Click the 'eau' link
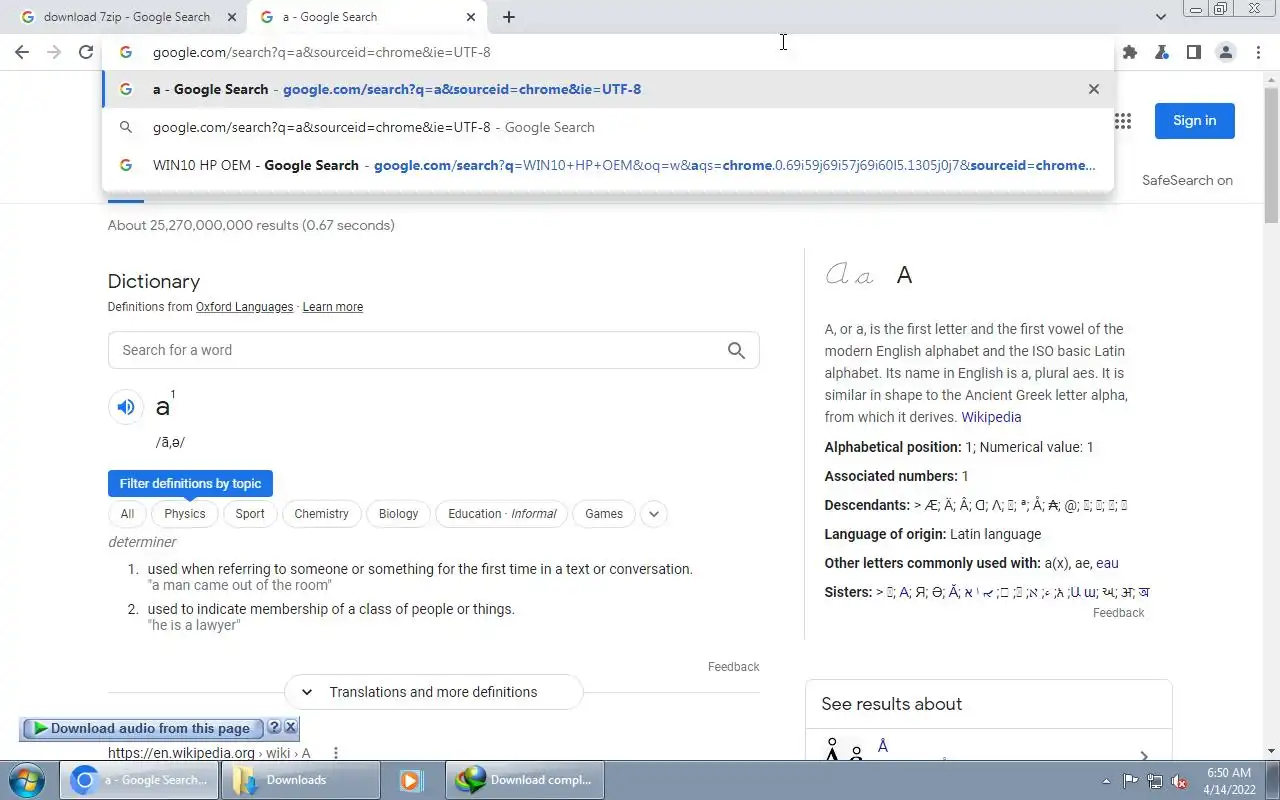 point(1107,563)
